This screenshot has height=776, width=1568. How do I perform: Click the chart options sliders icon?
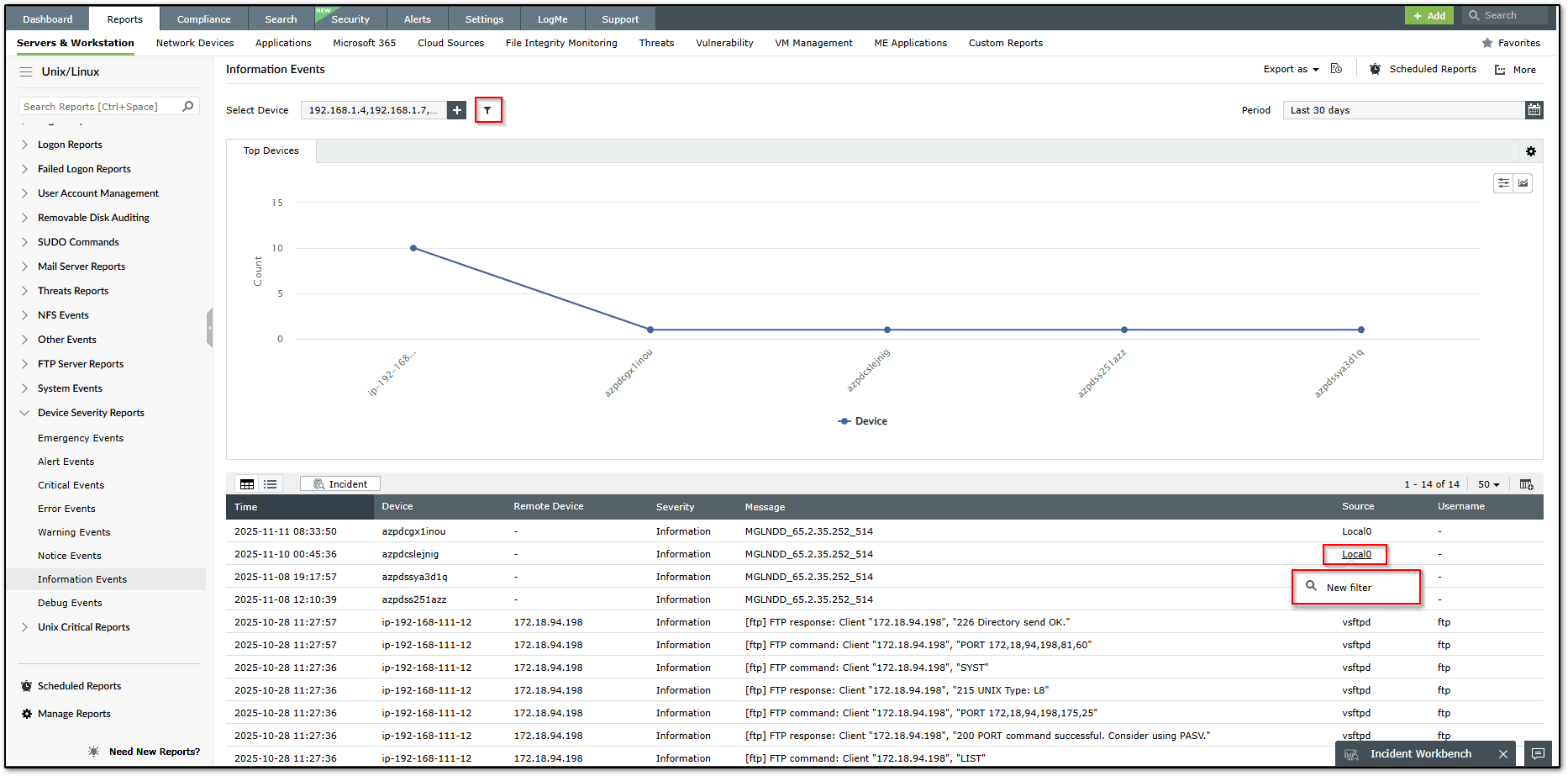[x=1503, y=183]
